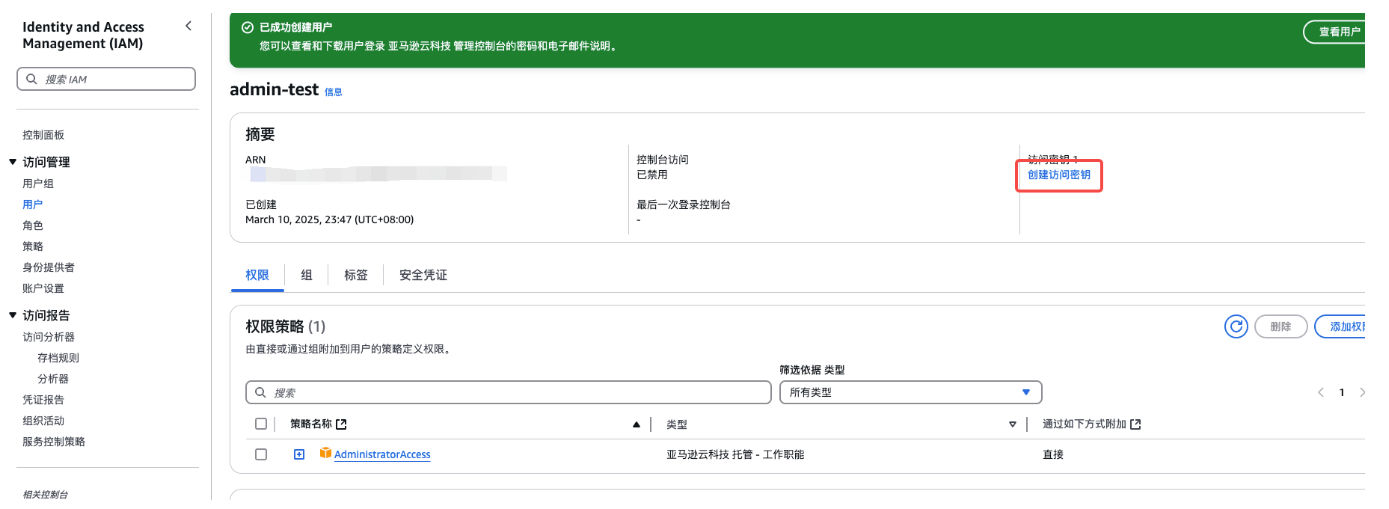Check the AdministratorAccess row checkbox
The height and width of the screenshot is (509, 1389).
click(261, 454)
